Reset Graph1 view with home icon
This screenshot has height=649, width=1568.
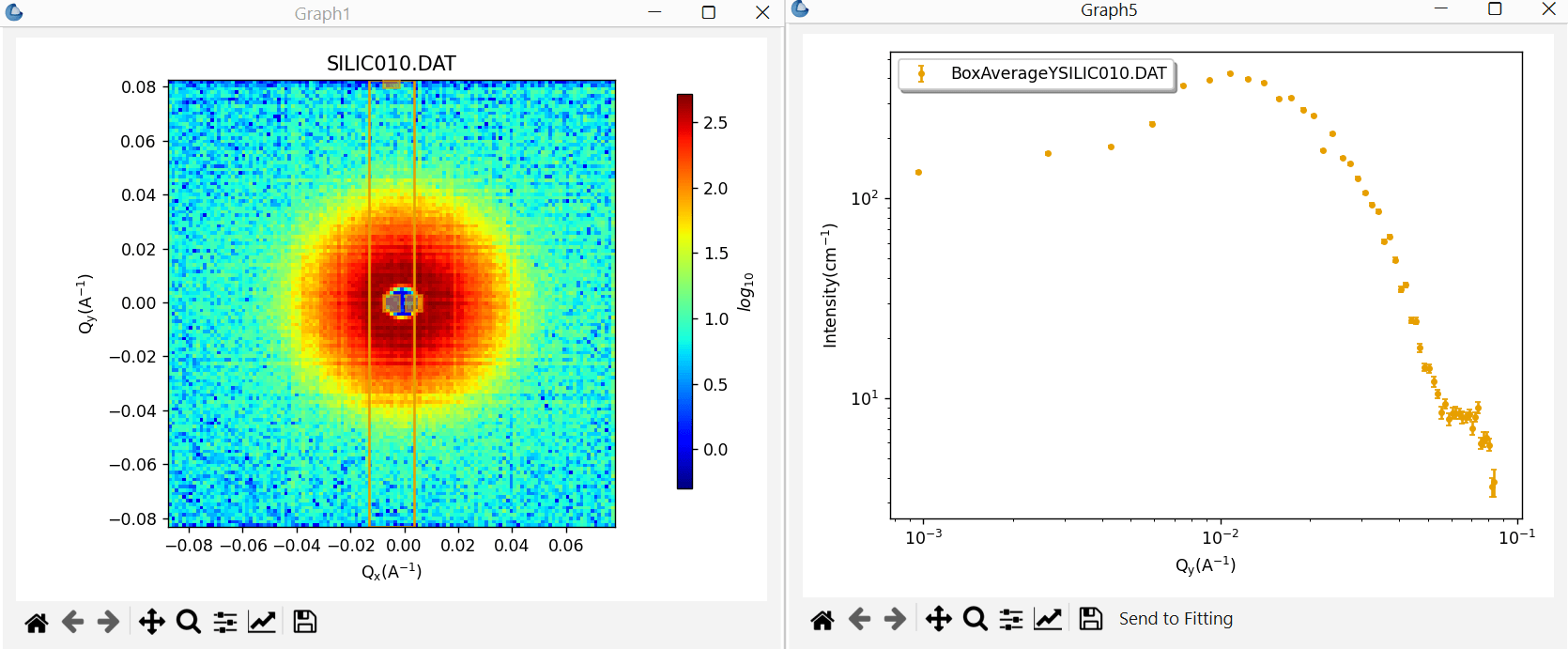point(37,622)
